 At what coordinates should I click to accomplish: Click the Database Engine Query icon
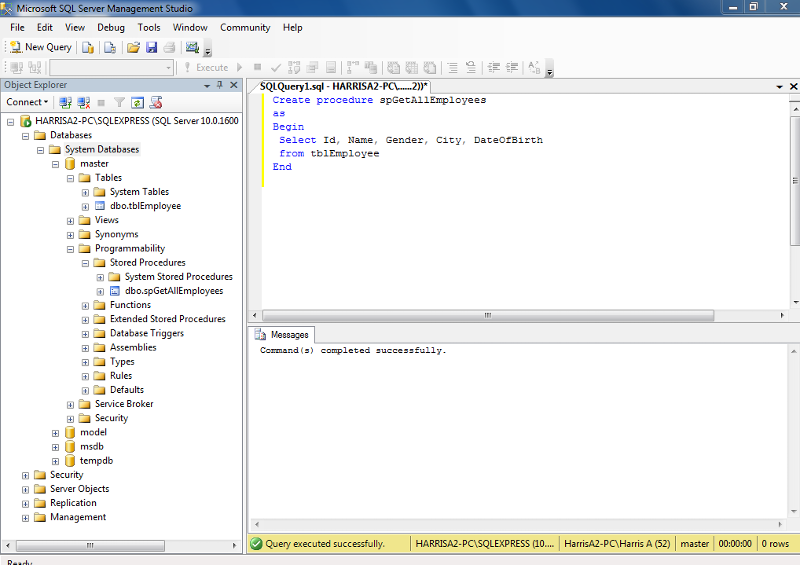click(x=88, y=47)
